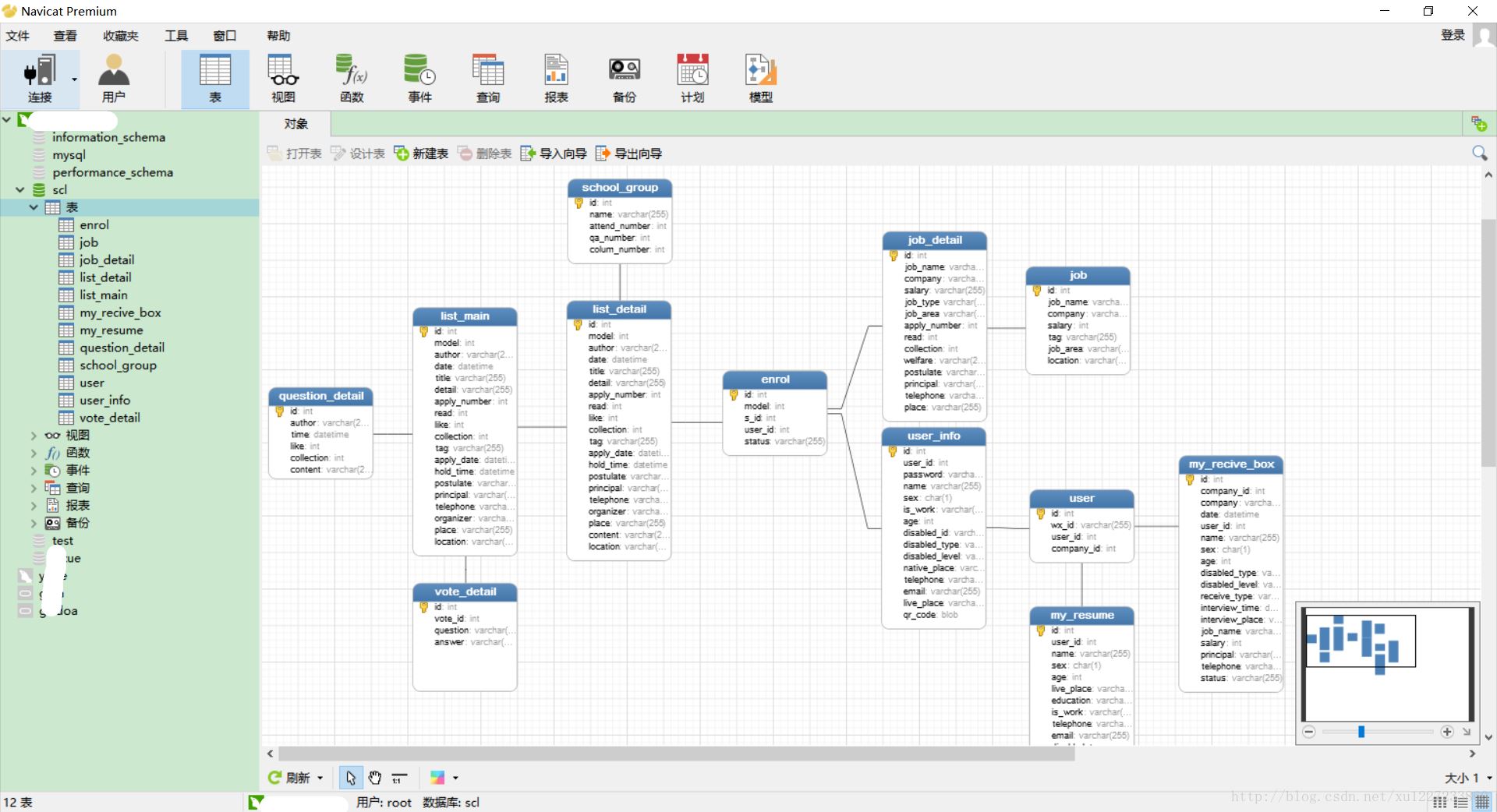Switch to icon list view mode
Screen dimensions: 1497x812
[1440, 802]
